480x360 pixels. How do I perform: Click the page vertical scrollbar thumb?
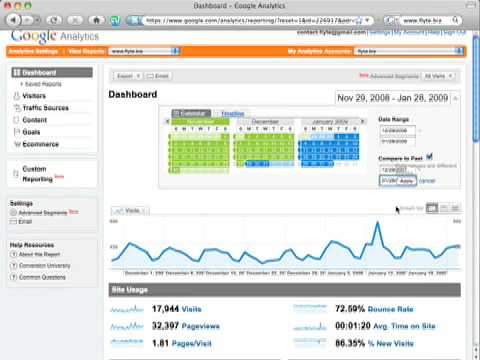(476, 90)
